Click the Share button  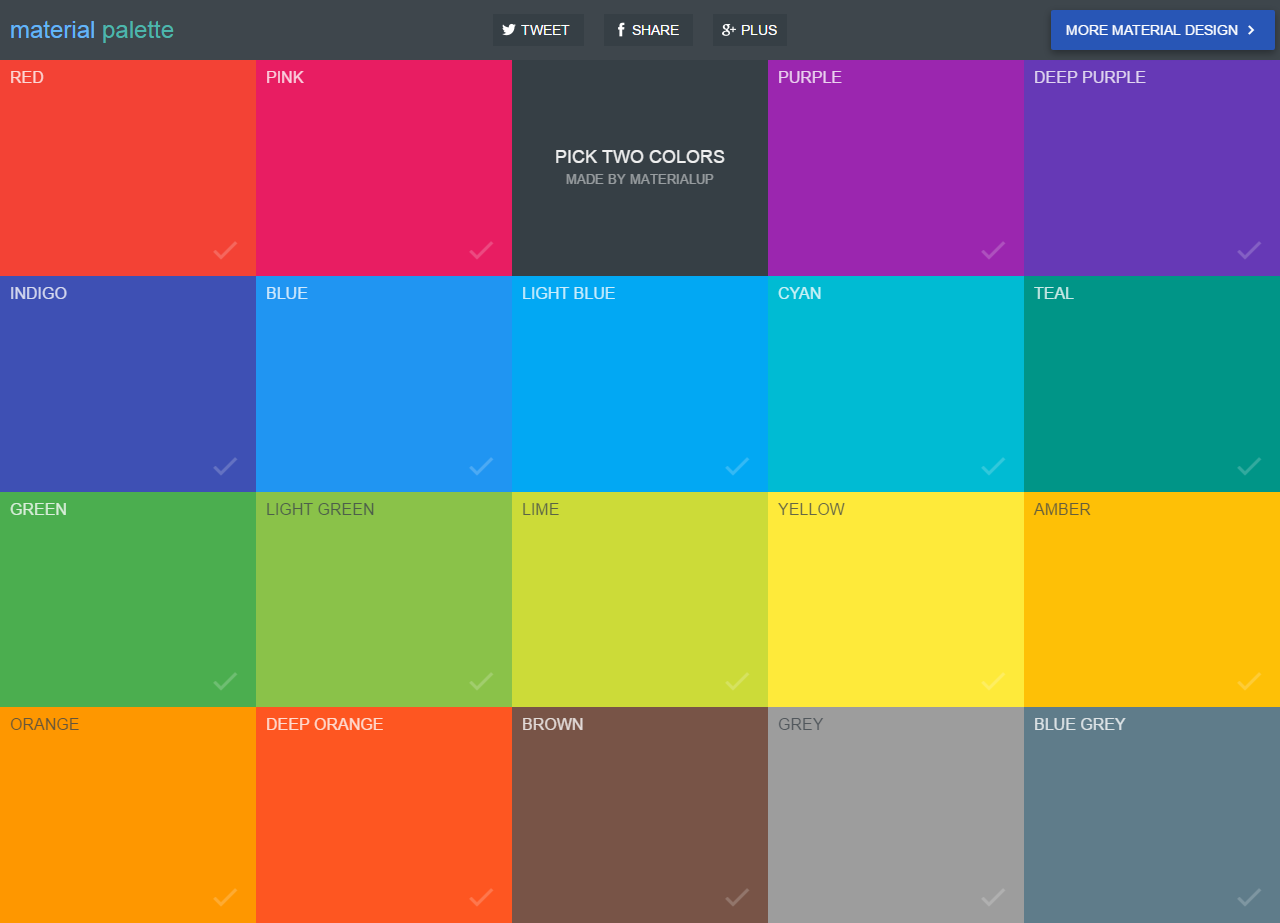pos(648,30)
